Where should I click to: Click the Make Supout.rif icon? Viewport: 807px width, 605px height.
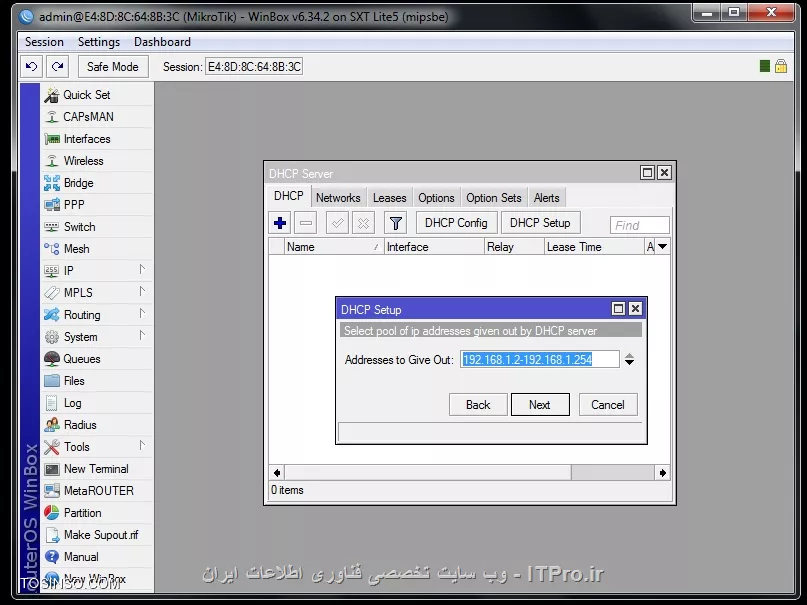click(x=51, y=535)
